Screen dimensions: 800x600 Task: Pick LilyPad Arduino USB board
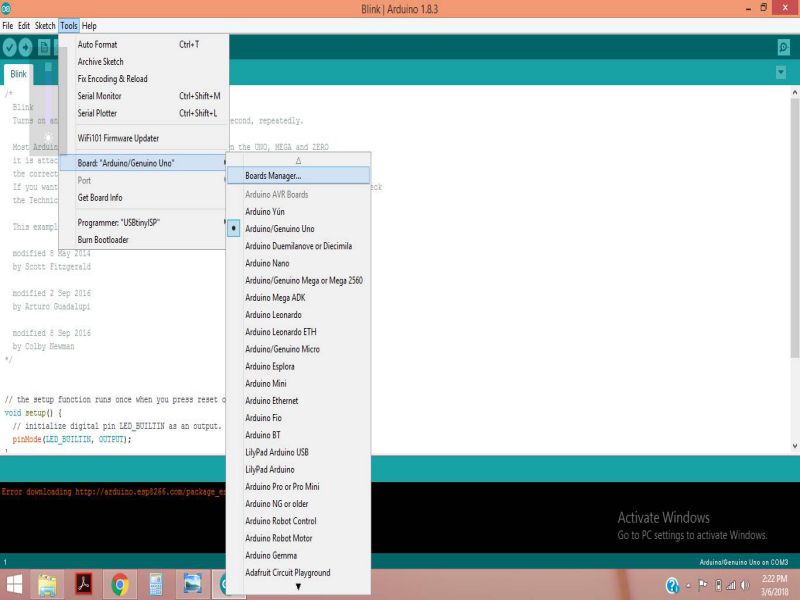pos(298,453)
